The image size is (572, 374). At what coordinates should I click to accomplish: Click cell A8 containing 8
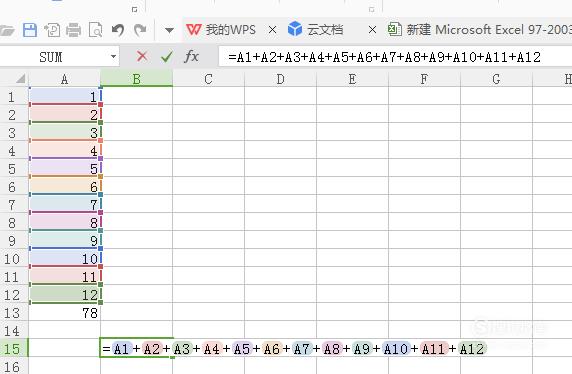[x=65, y=222]
